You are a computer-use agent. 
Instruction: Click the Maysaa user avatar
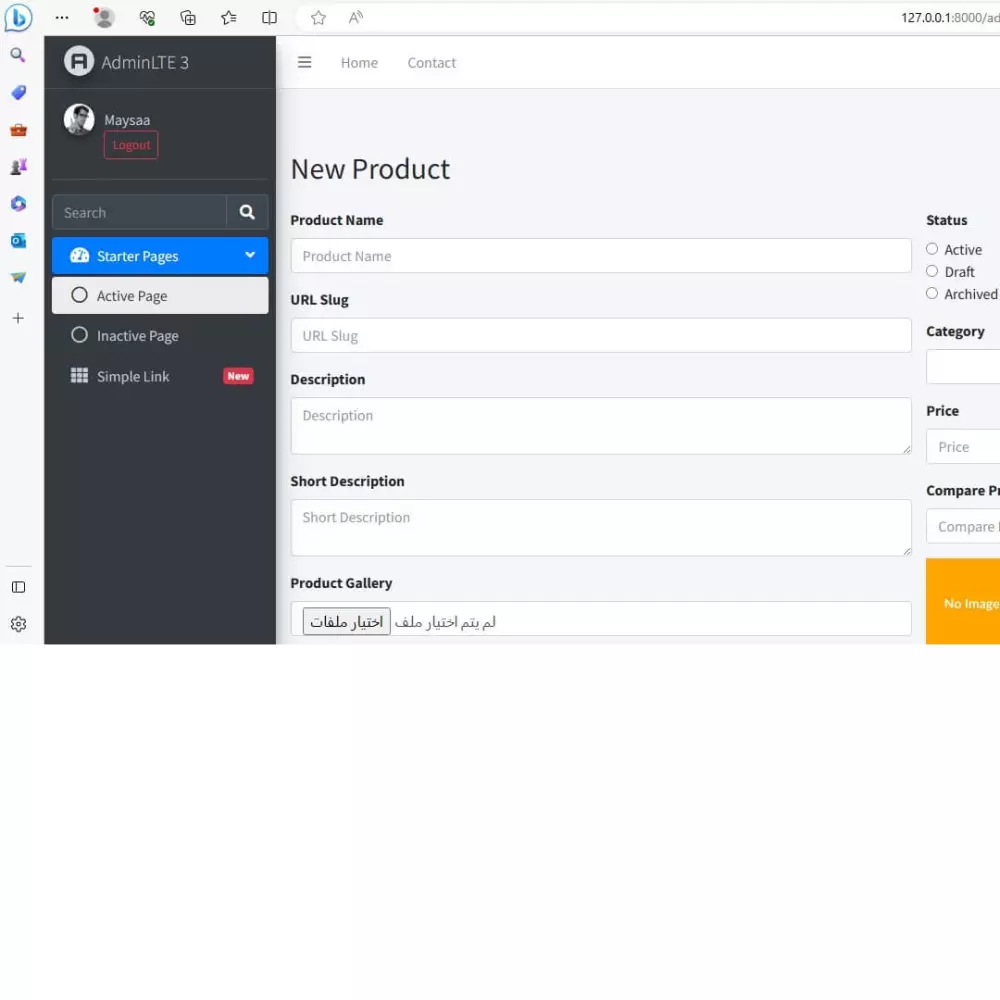(x=79, y=120)
